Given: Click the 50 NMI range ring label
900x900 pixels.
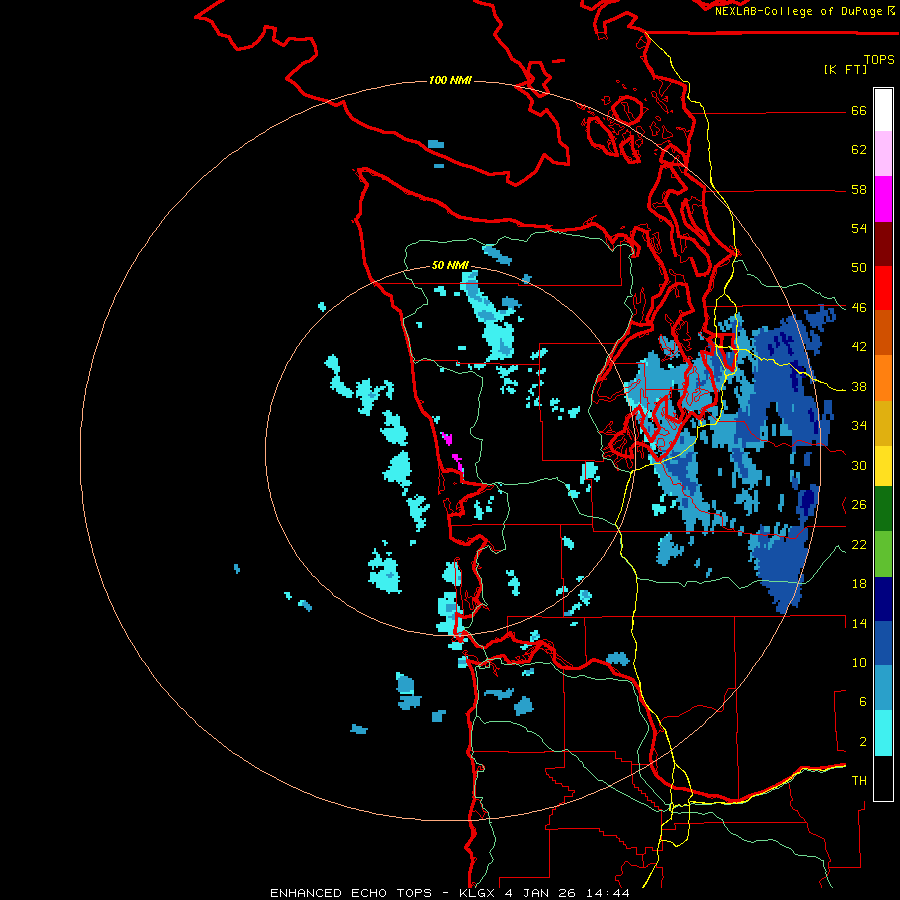Looking at the screenshot, I should pos(450,265).
